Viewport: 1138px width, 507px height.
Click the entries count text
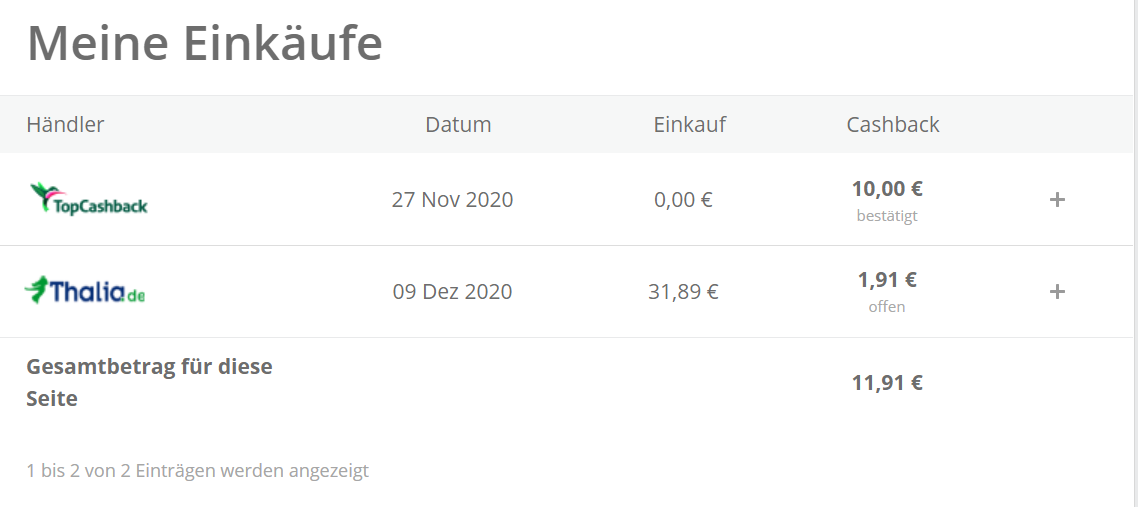[x=198, y=470]
